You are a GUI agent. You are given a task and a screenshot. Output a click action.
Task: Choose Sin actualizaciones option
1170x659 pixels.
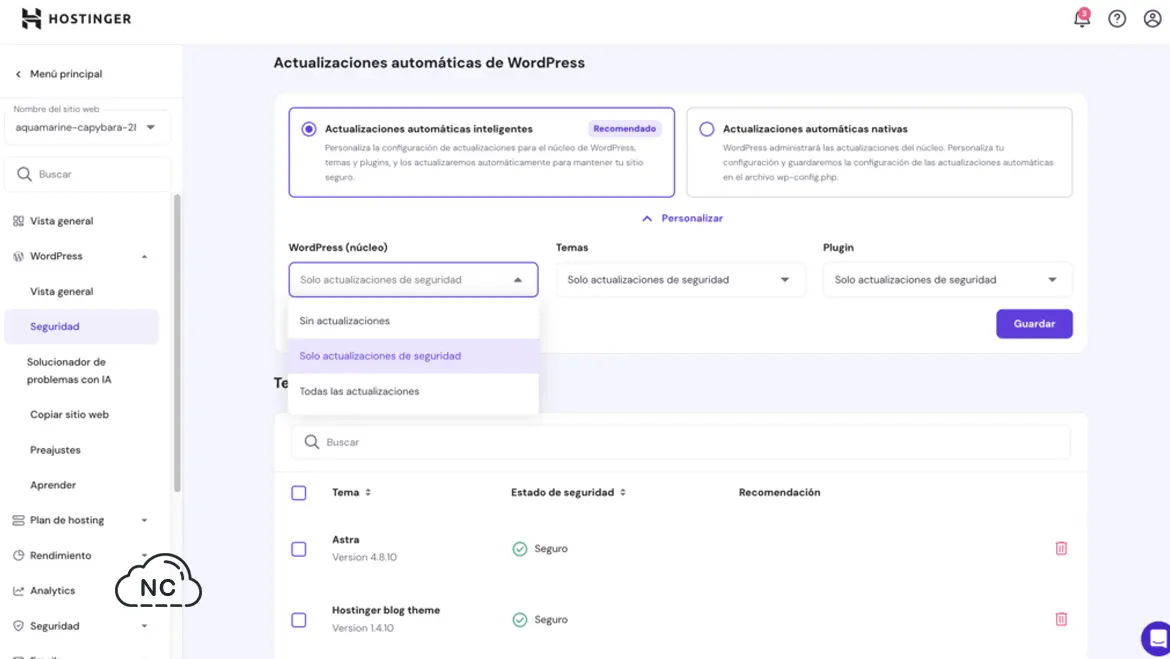click(413, 321)
